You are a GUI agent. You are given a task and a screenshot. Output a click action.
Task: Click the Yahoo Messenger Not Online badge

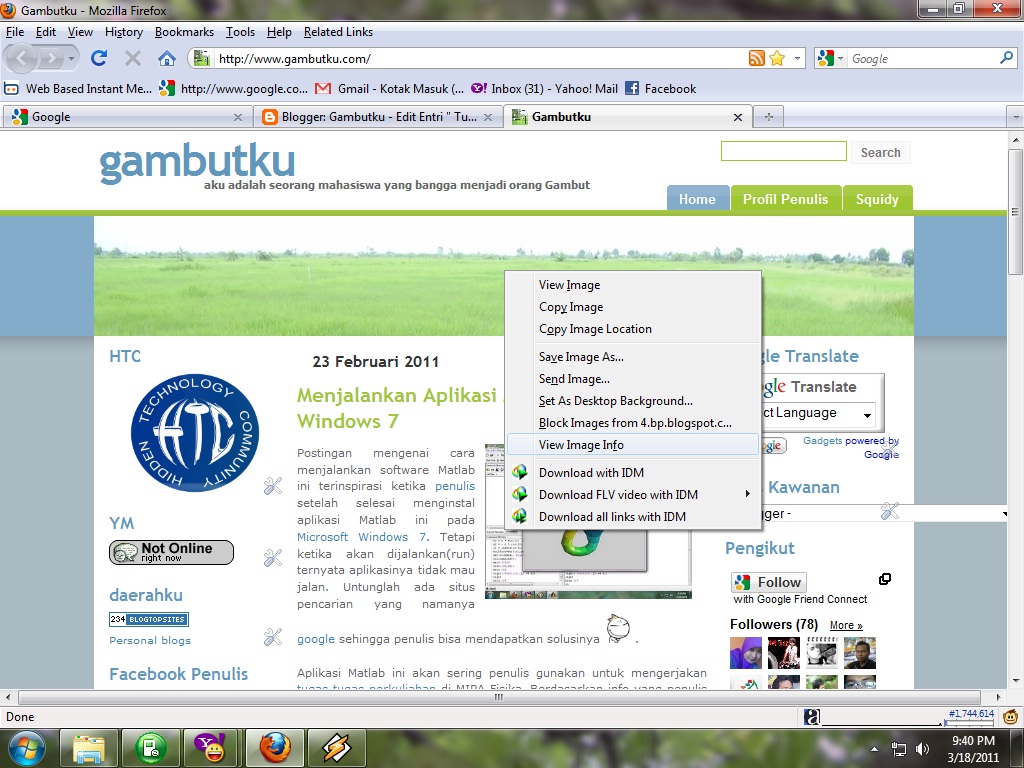171,552
